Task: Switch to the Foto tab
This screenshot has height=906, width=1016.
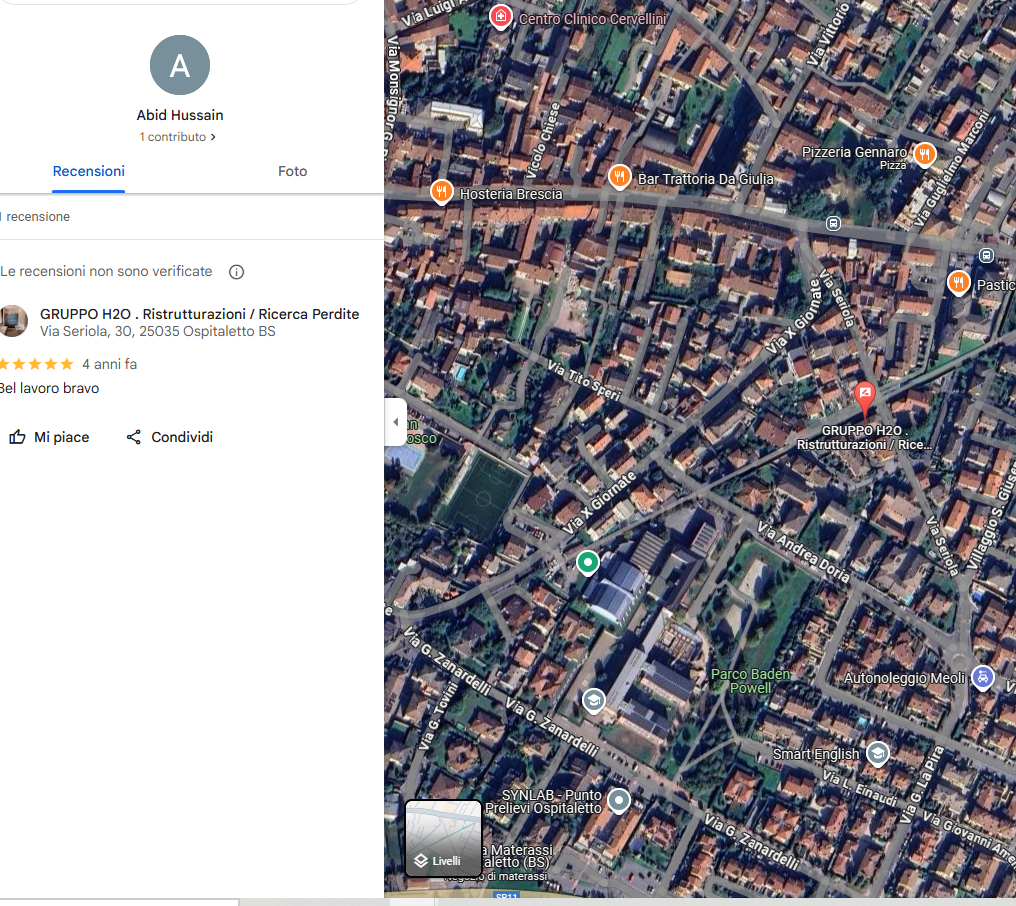Action: 292,171
